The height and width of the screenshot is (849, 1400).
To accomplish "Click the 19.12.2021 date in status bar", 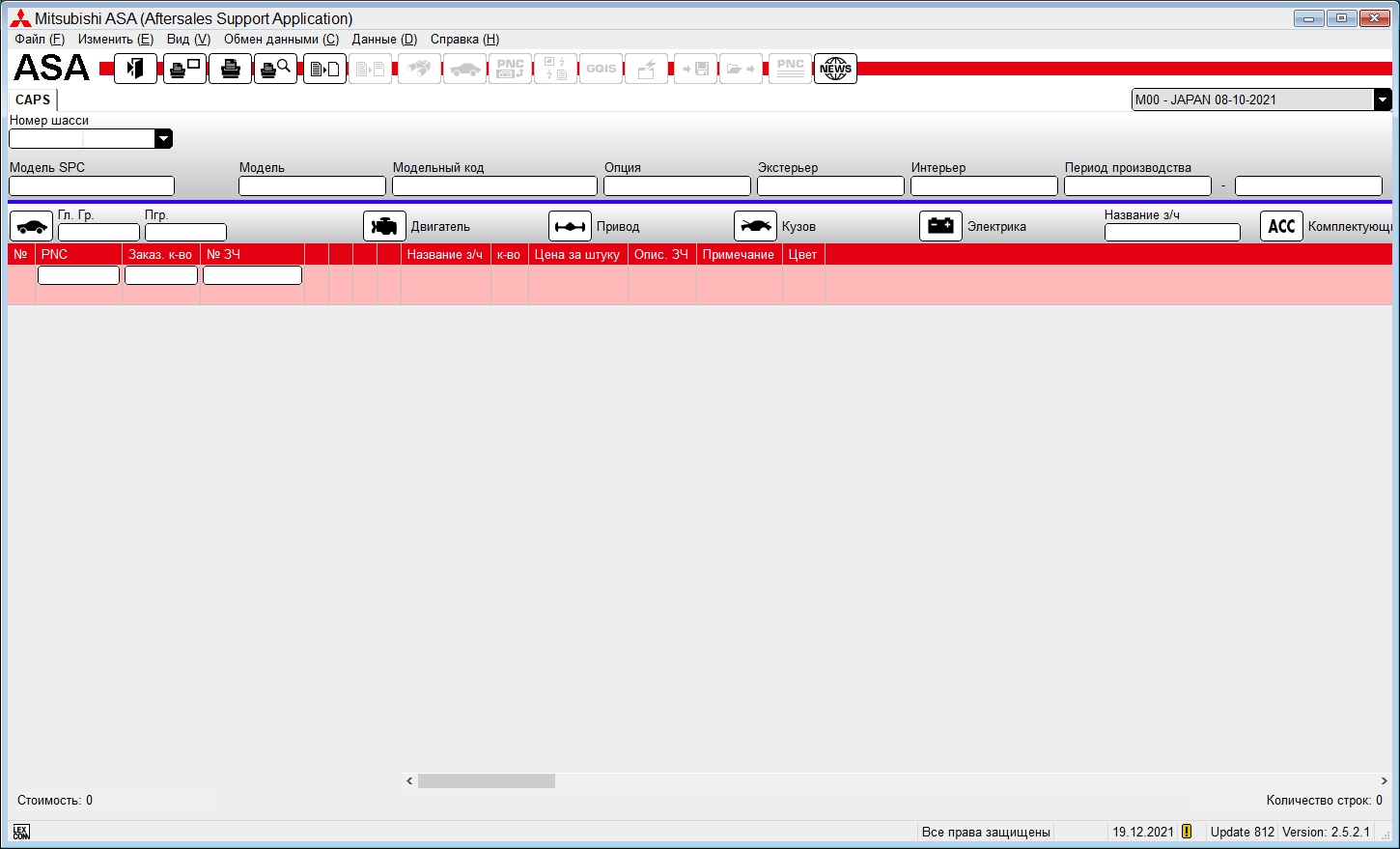I will pyautogui.click(x=1143, y=832).
